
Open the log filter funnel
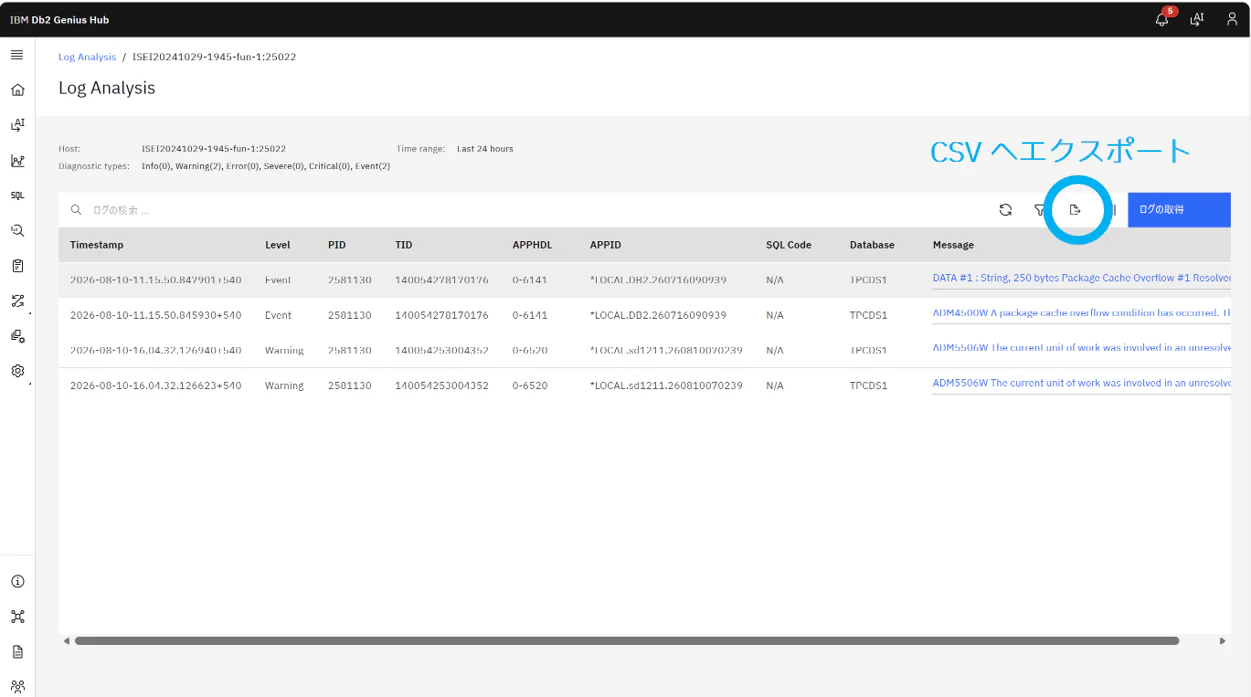click(x=1040, y=210)
